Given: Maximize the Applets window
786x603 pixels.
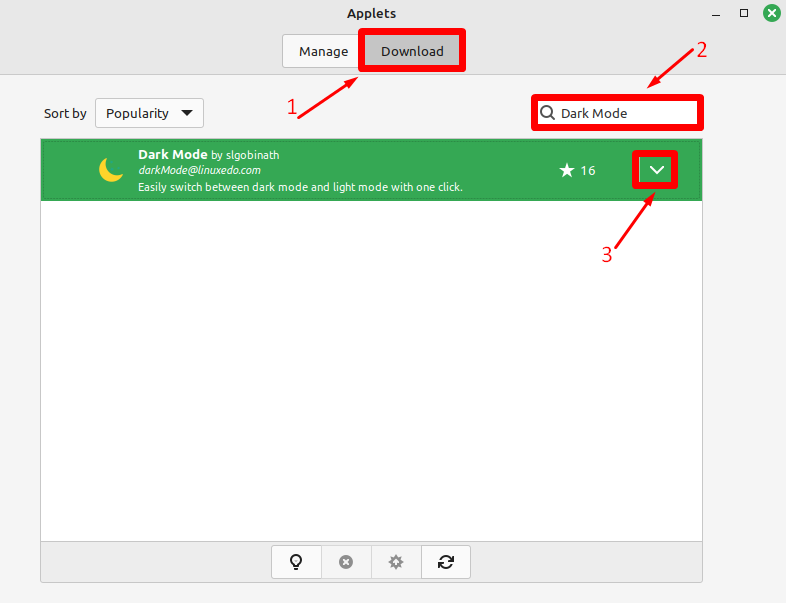Looking at the screenshot, I should point(744,13).
